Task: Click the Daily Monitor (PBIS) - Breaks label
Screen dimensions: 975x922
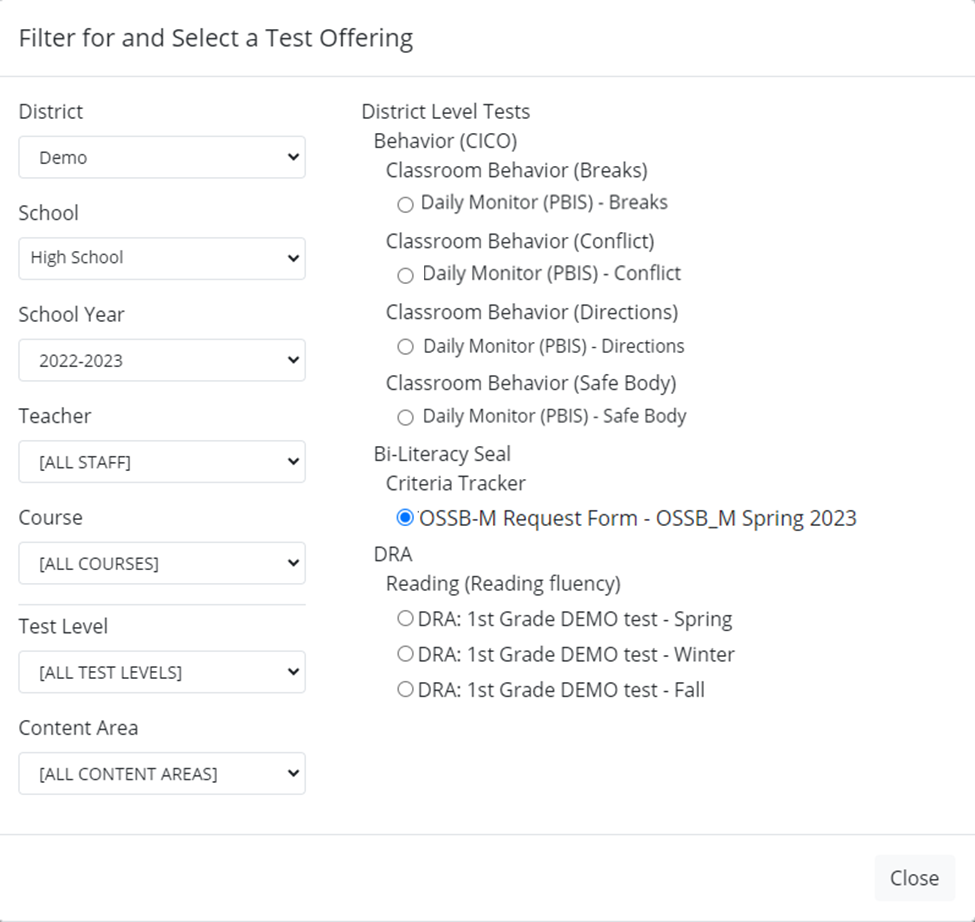Action: click(x=544, y=203)
